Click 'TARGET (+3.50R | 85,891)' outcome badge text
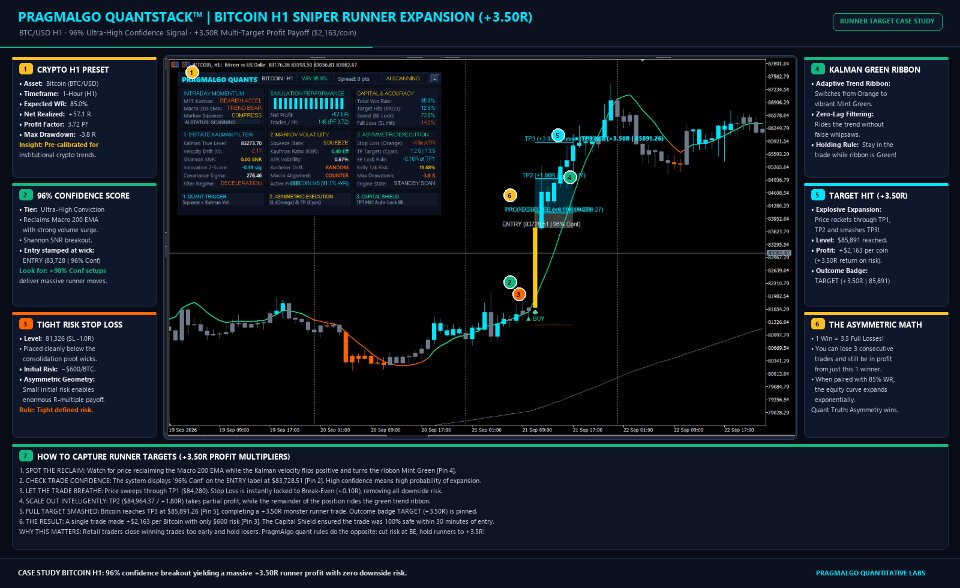This screenshot has height=588, width=960. [852, 281]
